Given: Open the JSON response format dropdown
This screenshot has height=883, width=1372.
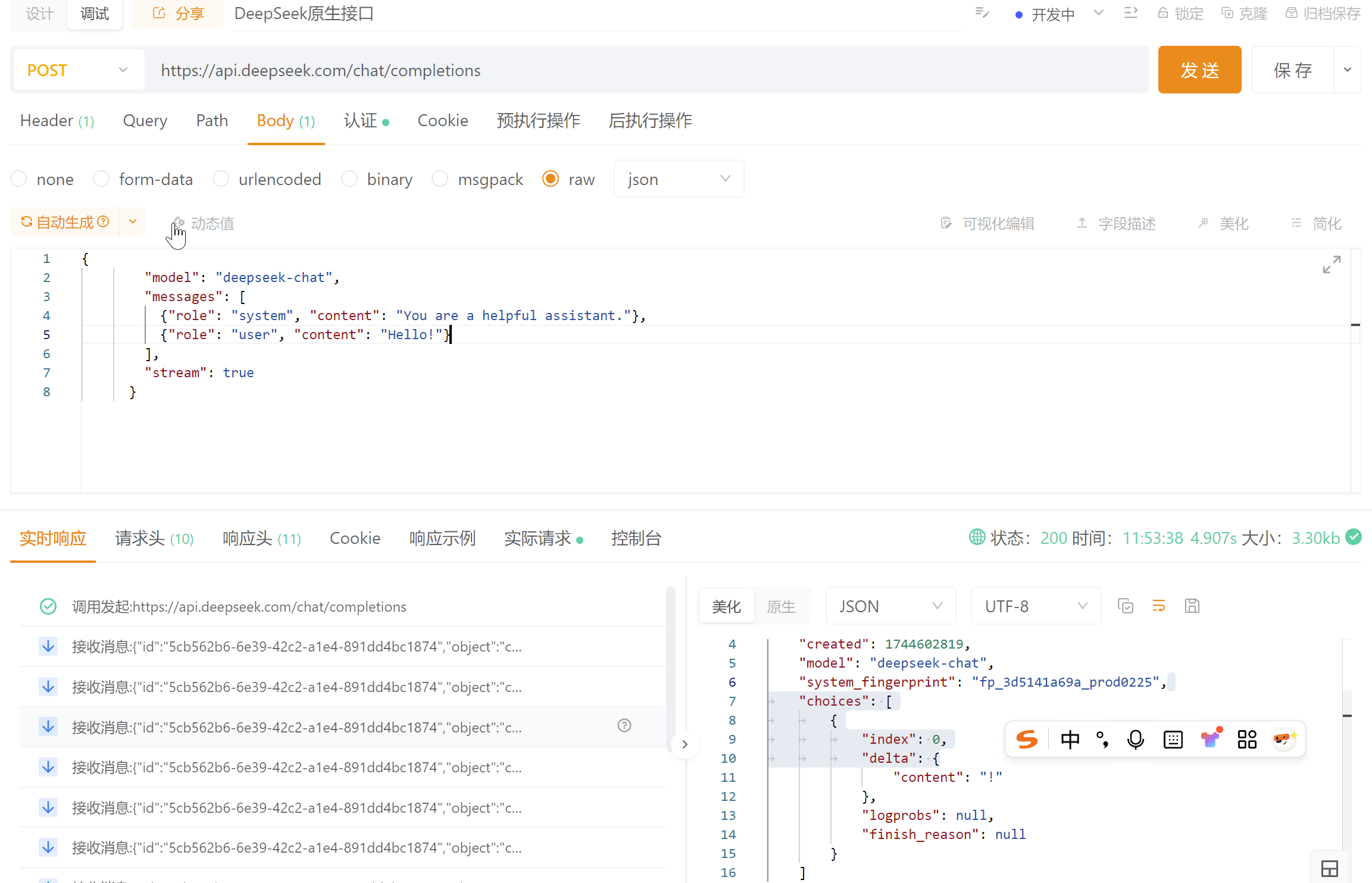Looking at the screenshot, I should pyautogui.click(x=890, y=606).
